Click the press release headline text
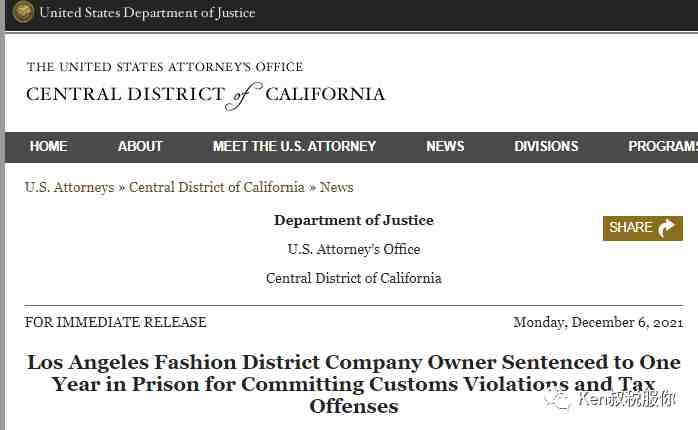 [354, 384]
